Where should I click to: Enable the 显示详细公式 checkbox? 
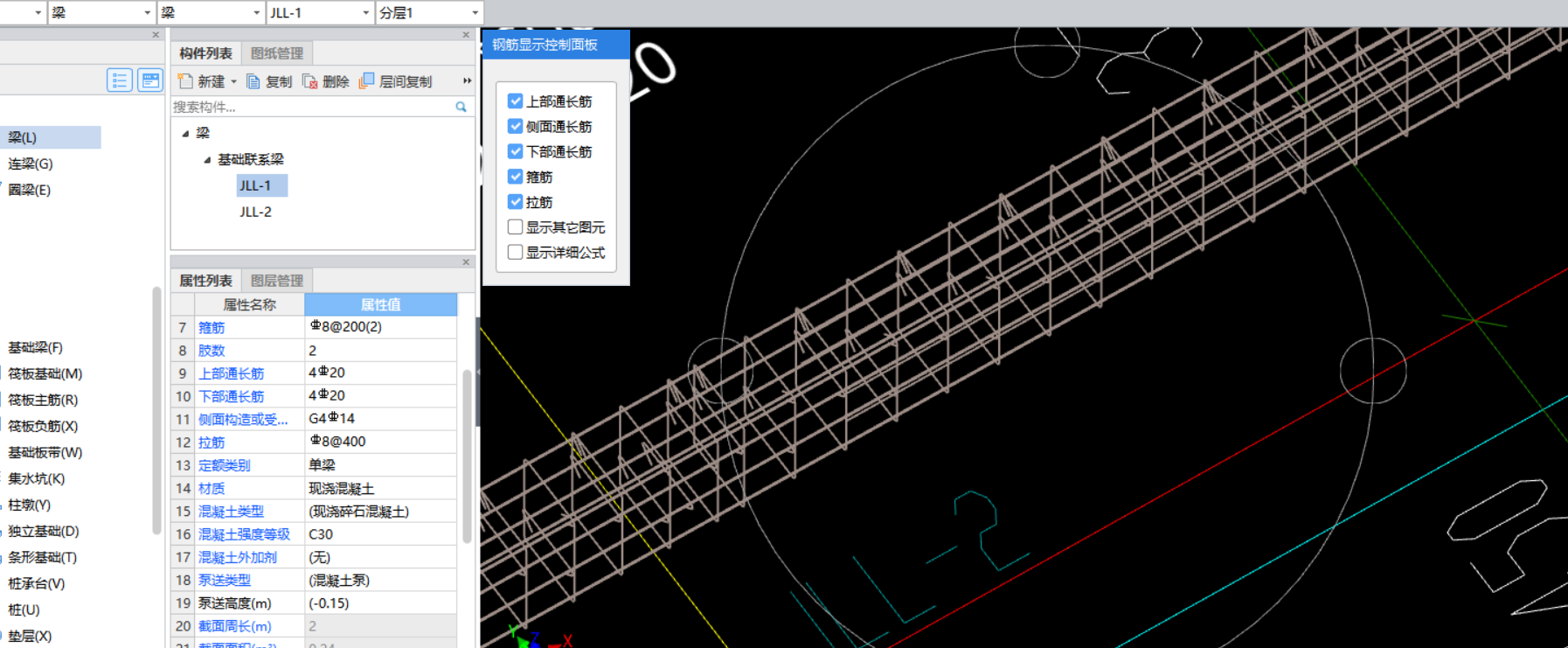coord(516,252)
